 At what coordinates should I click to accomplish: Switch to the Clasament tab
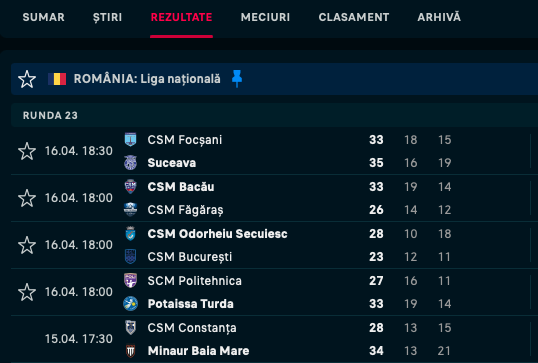coord(354,17)
